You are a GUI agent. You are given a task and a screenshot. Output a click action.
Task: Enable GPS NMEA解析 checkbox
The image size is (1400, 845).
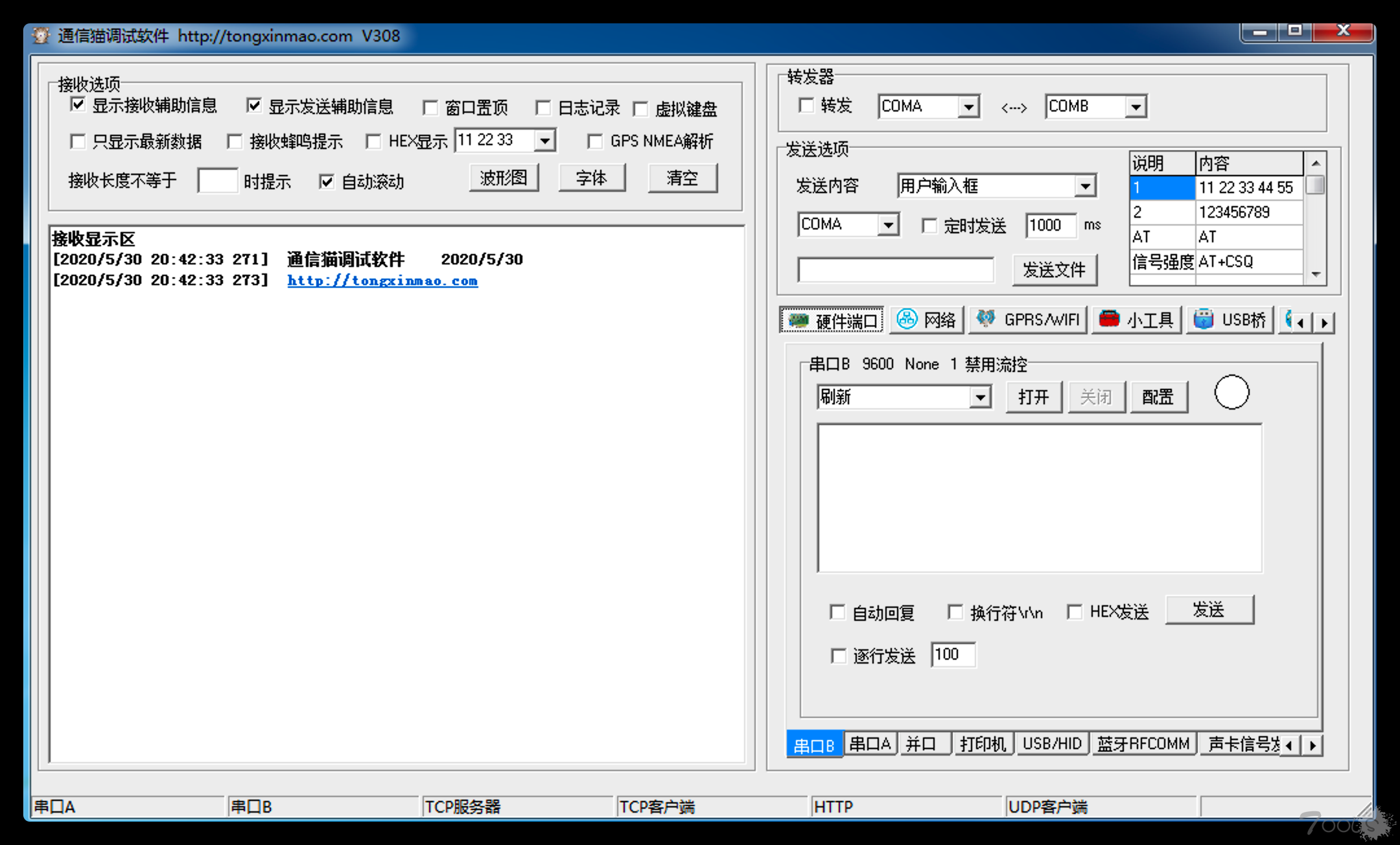tap(595, 141)
